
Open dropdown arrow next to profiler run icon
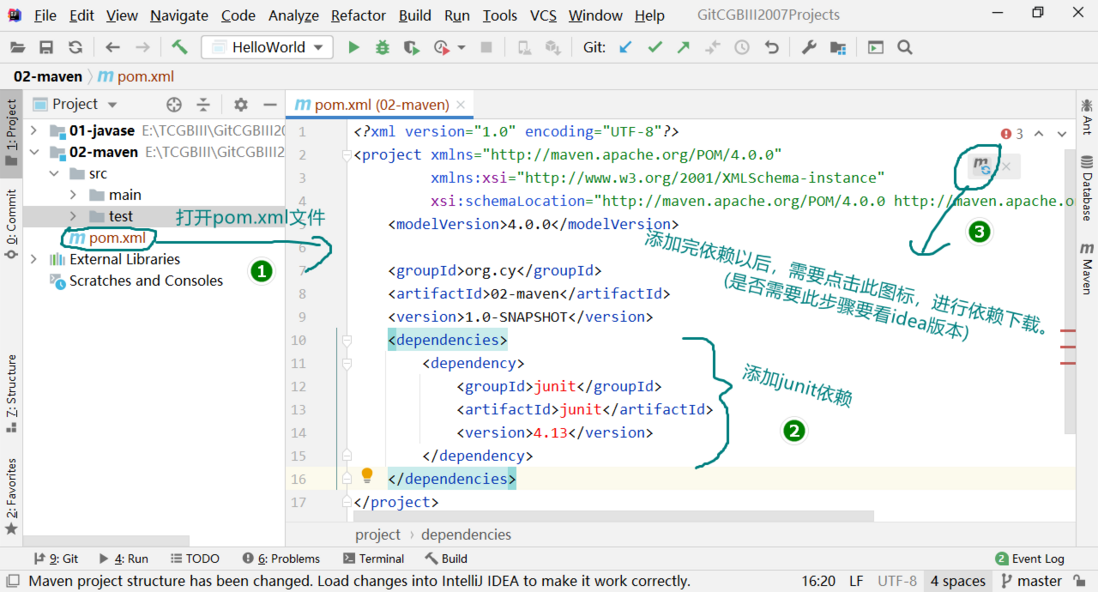pos(461,48)
